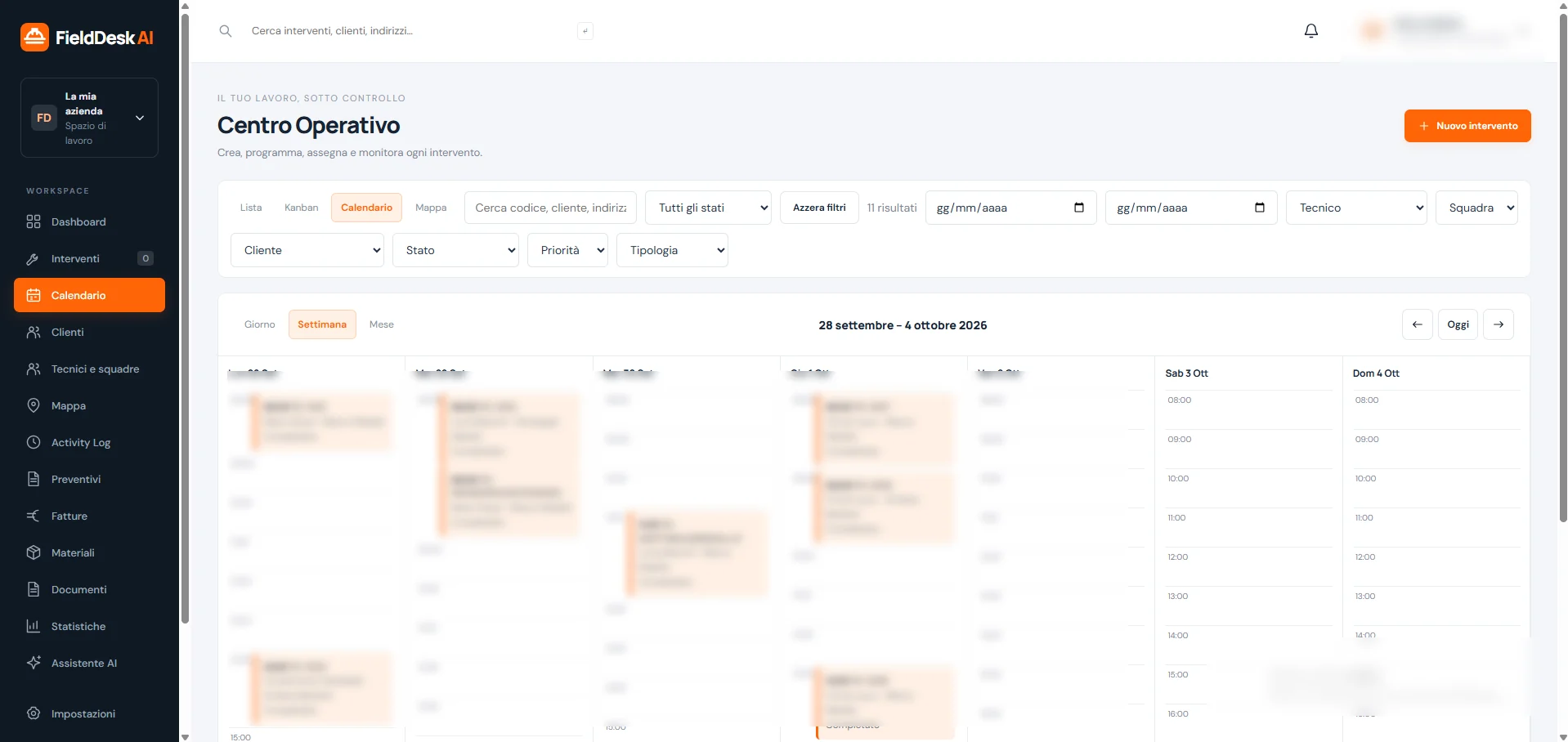Image resolution: width=1568 pixels, height=742 pixels.
Task: Open the first gg/mm/aaaa date picker
Action: coord(1078,208)
